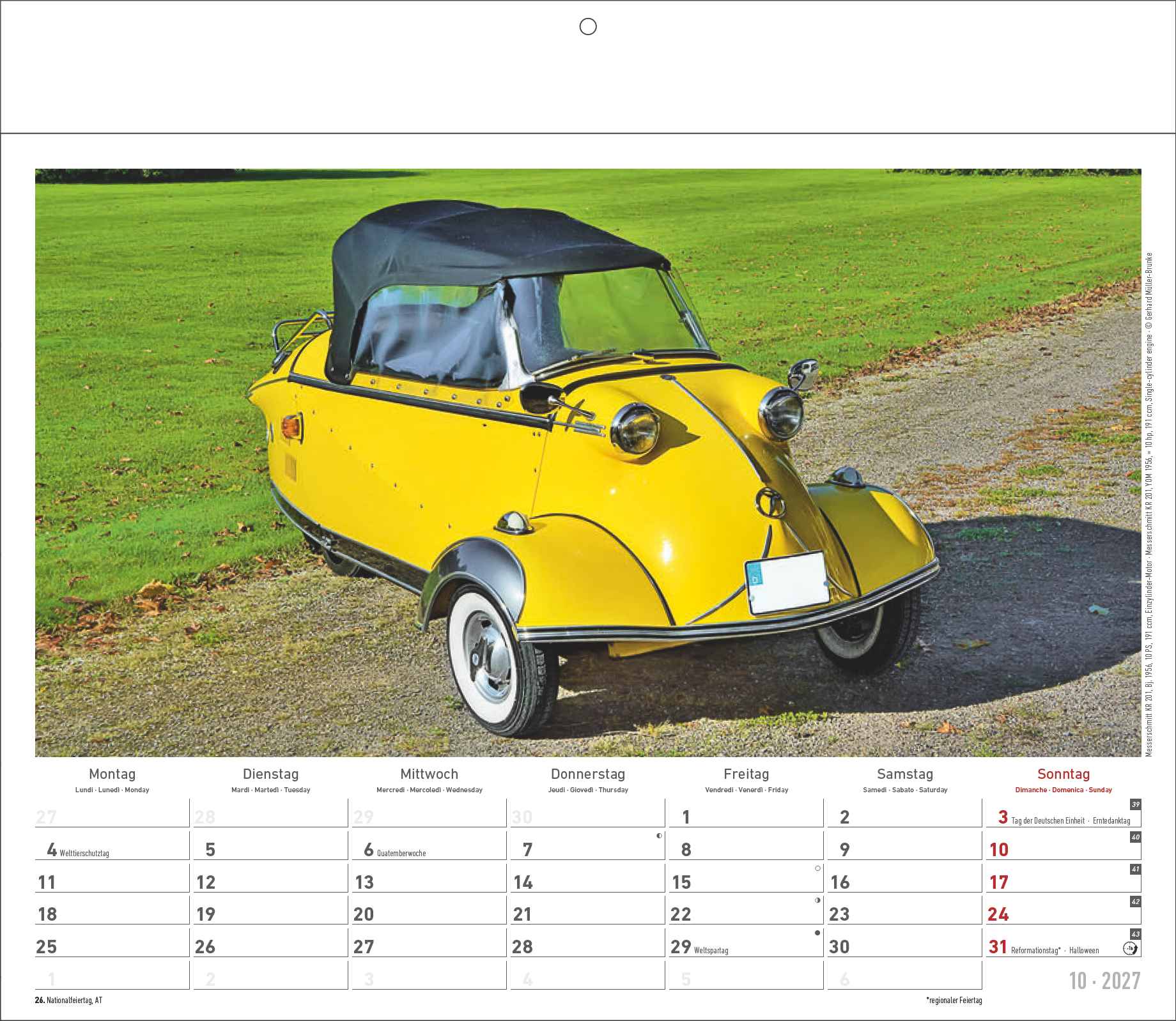Click the week number 39 badge

point(1135,804)
